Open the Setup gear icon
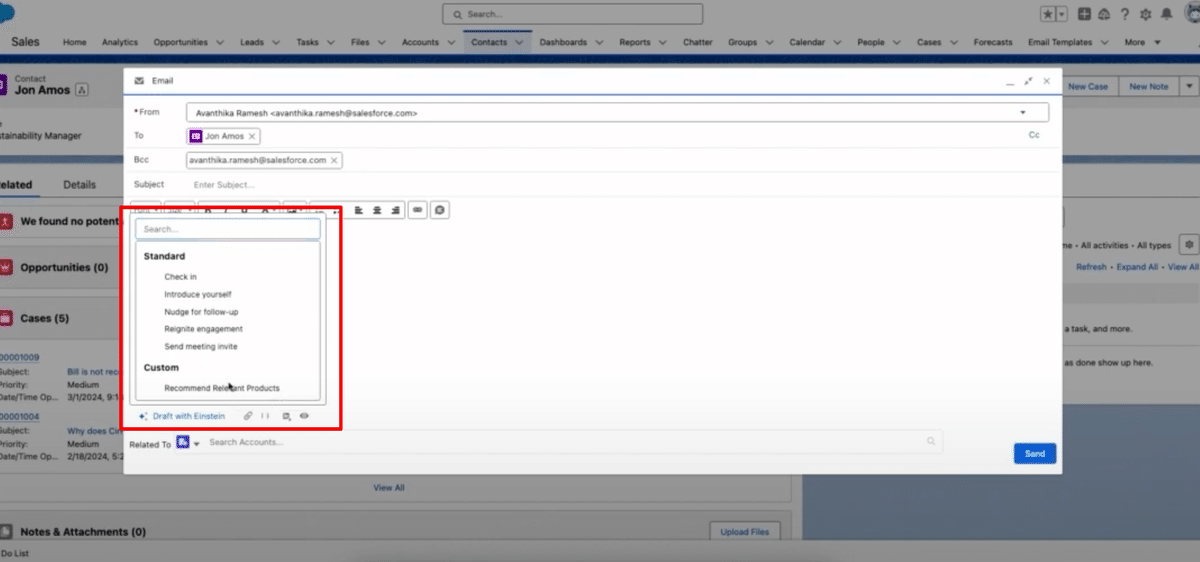The image size is (1200, 562). (1146, 14)
